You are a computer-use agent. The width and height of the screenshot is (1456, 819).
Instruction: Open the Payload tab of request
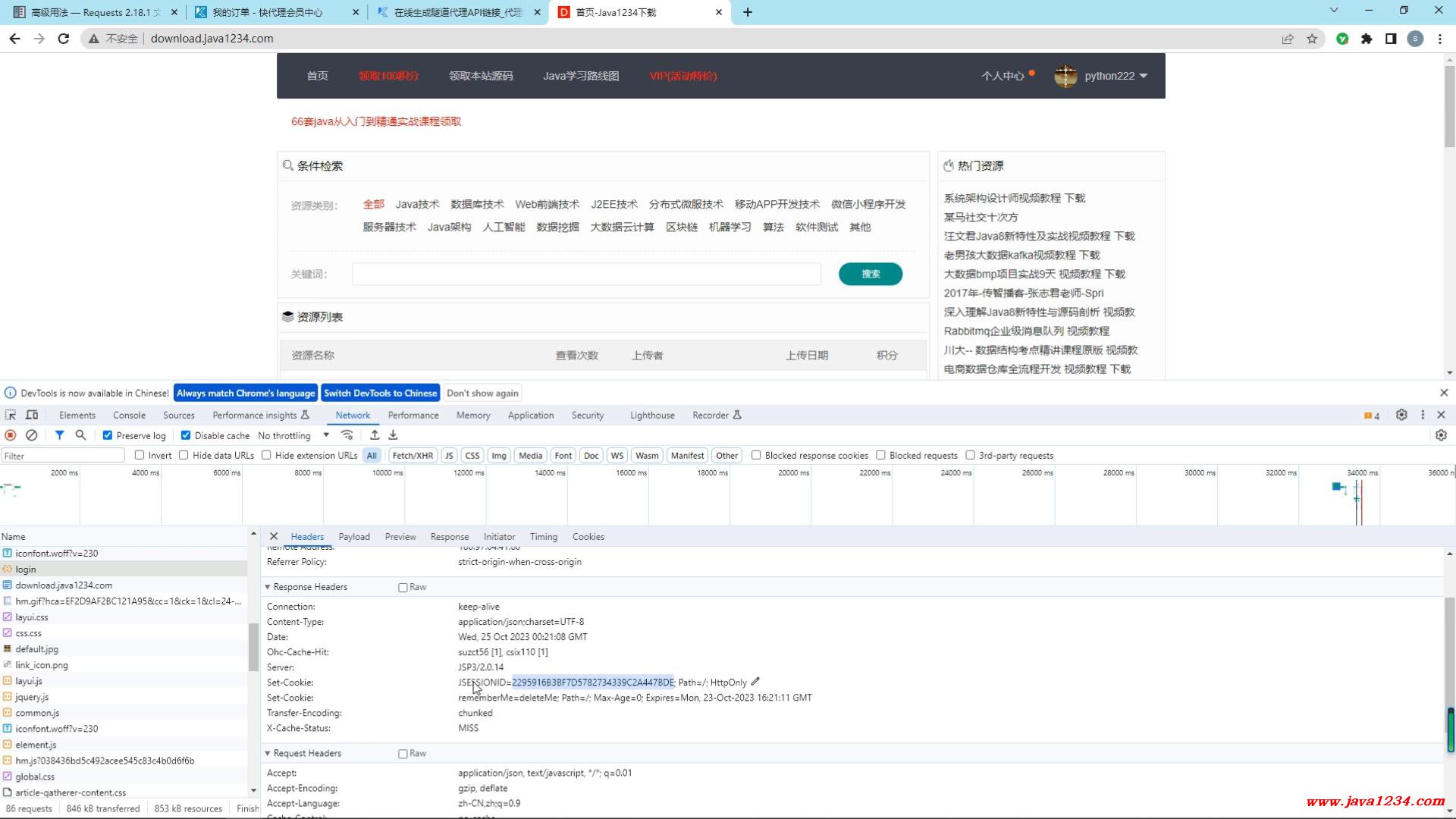point(354,536)
